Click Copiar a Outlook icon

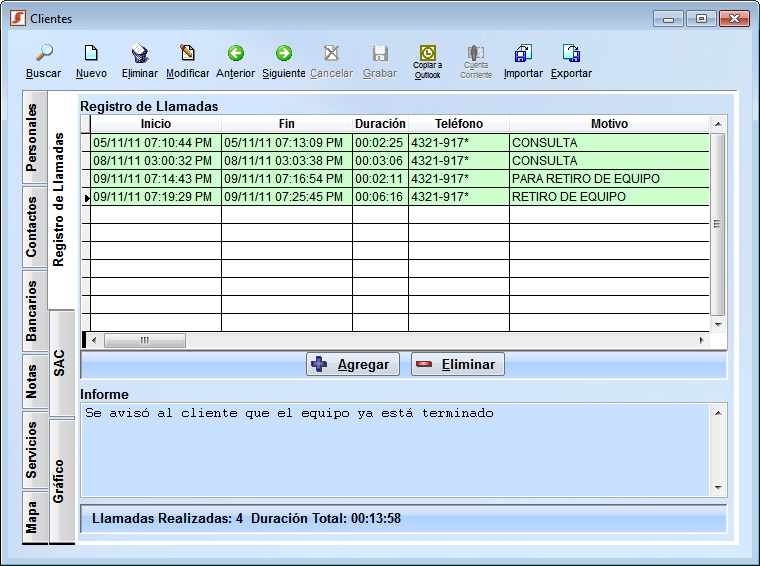[427, 54]
